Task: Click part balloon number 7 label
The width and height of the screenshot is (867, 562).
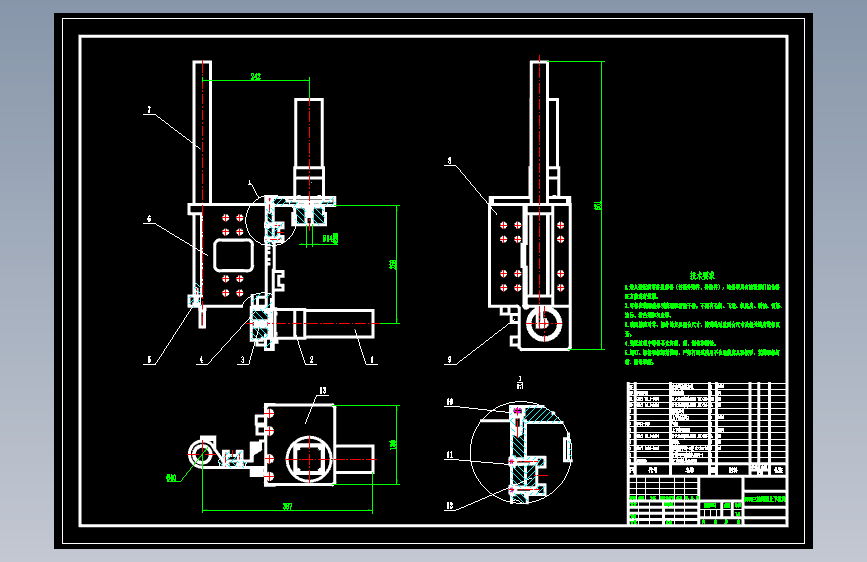Action: pyautogui.click(x=149, y=110)
